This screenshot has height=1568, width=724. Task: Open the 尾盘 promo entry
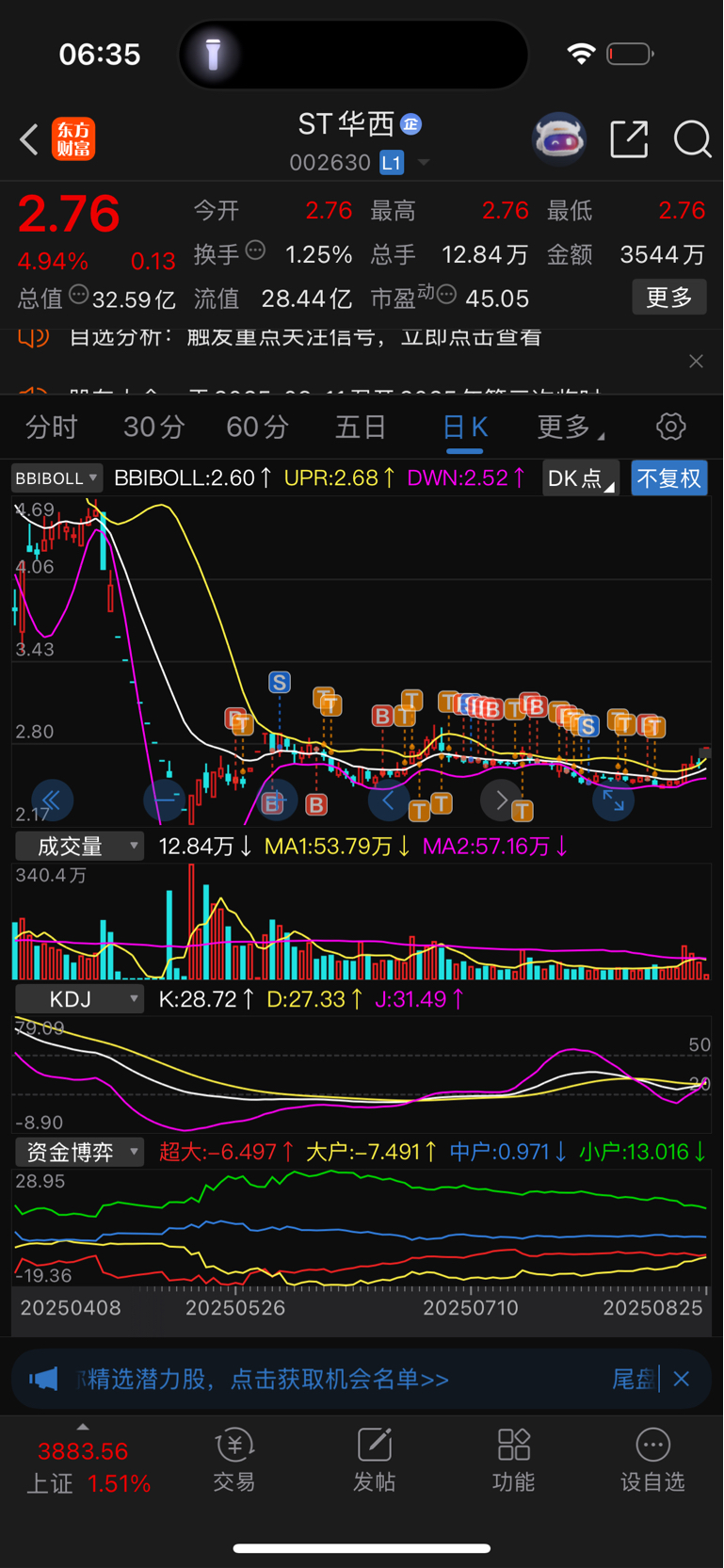pos(633,1379)
